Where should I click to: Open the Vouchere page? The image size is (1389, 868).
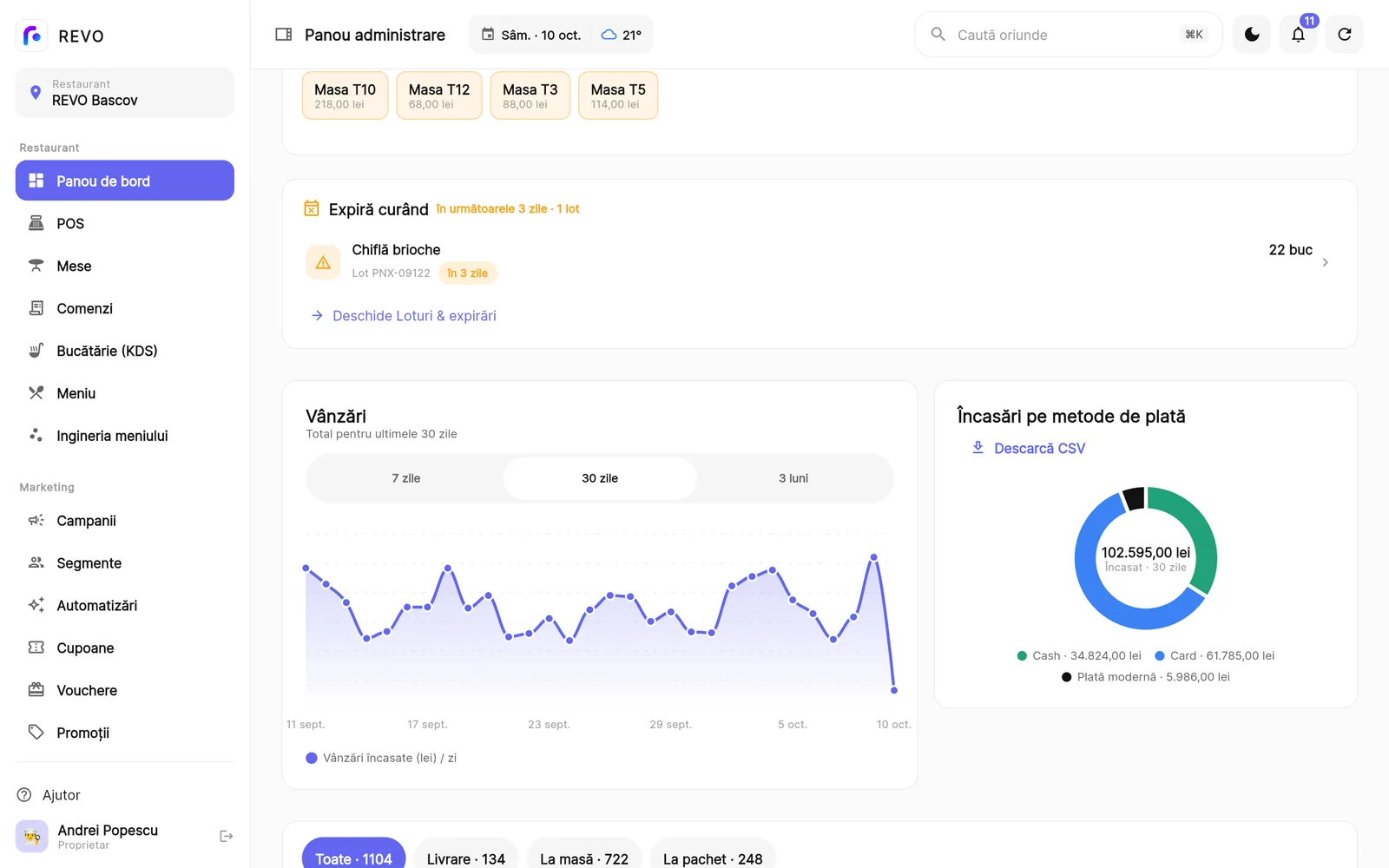[125, 691]
